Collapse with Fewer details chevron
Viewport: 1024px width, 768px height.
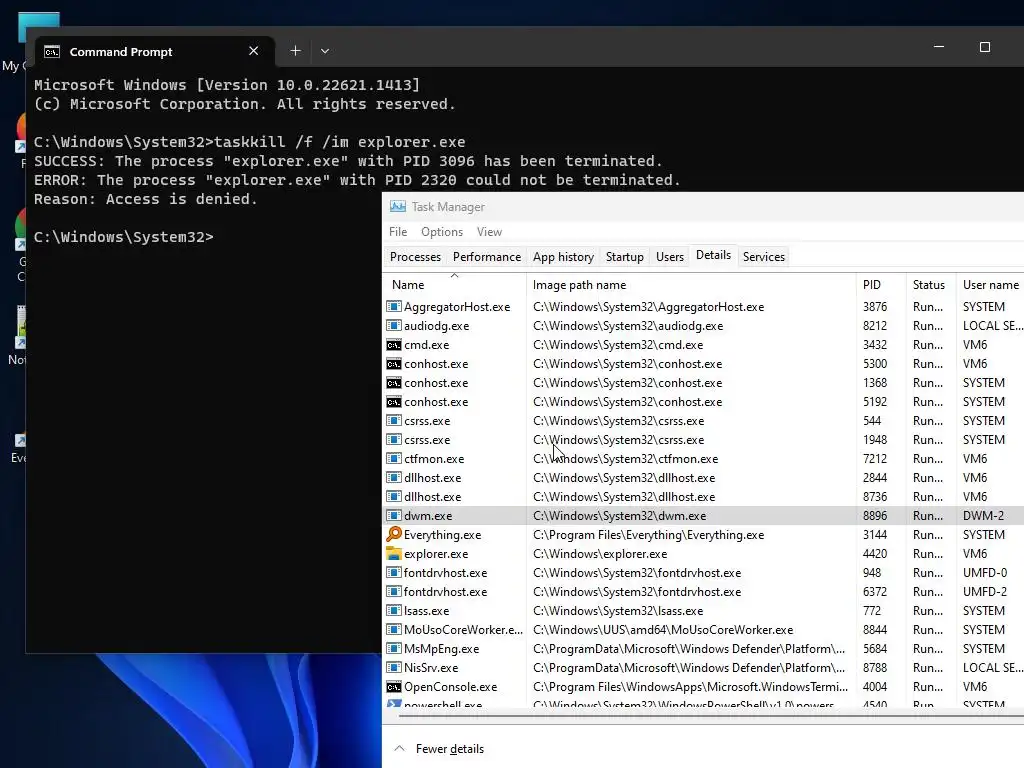click(399, 748)
